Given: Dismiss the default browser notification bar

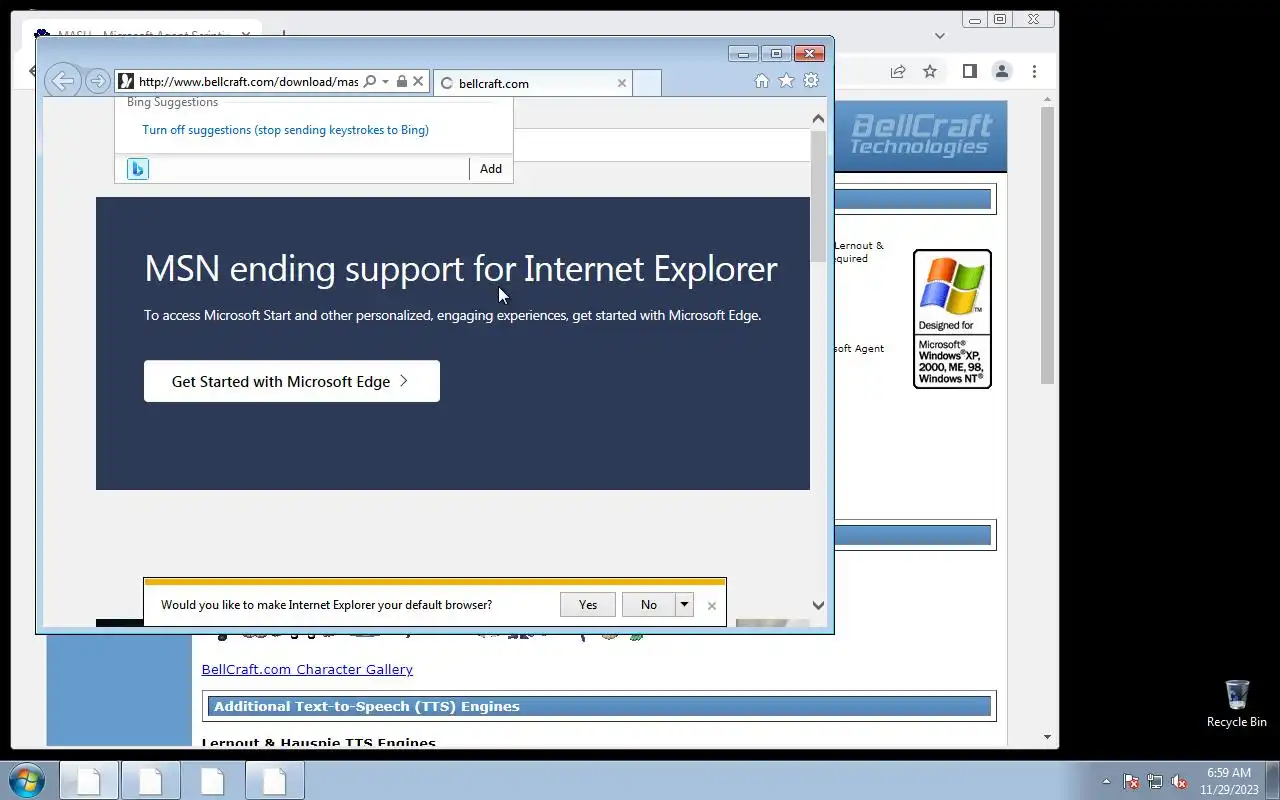Looking at the screenshot, I should click(712, 606).
